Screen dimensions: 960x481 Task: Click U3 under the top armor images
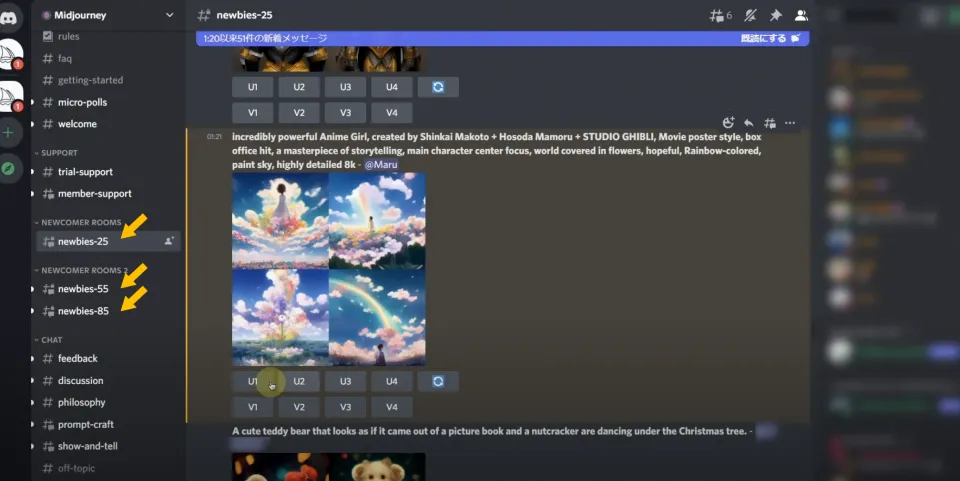[x=345, y=87]
